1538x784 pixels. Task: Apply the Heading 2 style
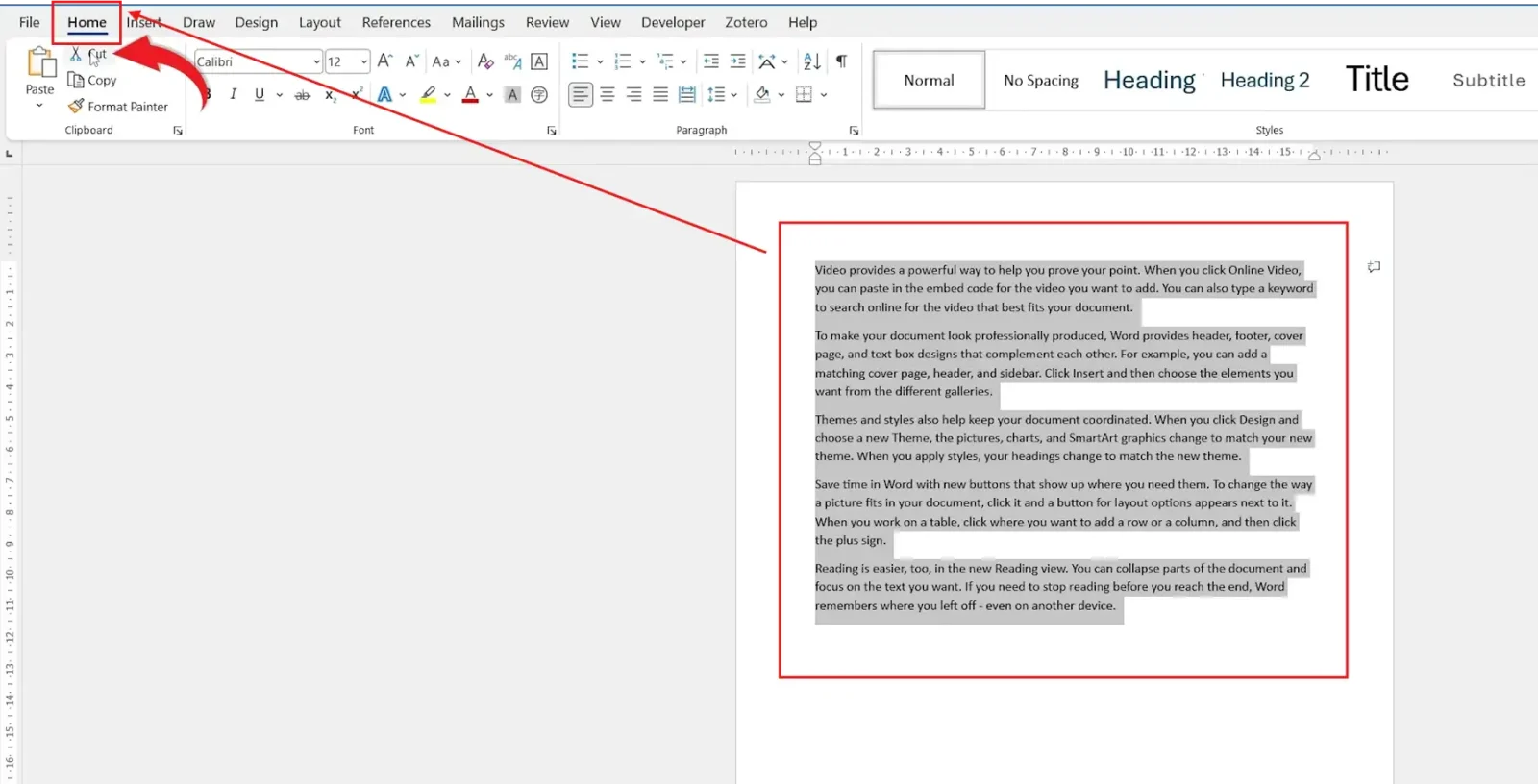coord(1265,80)
